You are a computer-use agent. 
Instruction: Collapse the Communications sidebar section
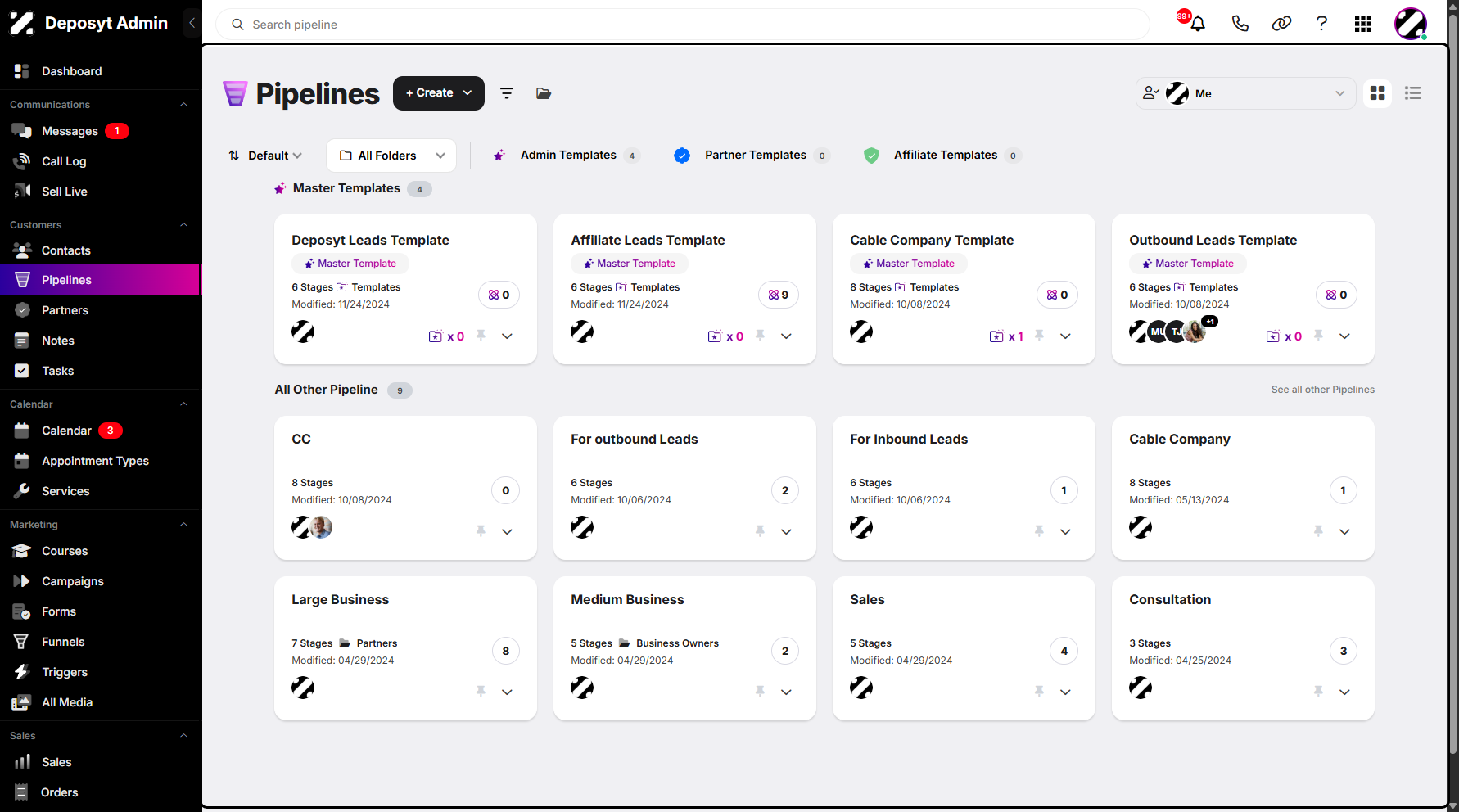(x=183, y=105)
